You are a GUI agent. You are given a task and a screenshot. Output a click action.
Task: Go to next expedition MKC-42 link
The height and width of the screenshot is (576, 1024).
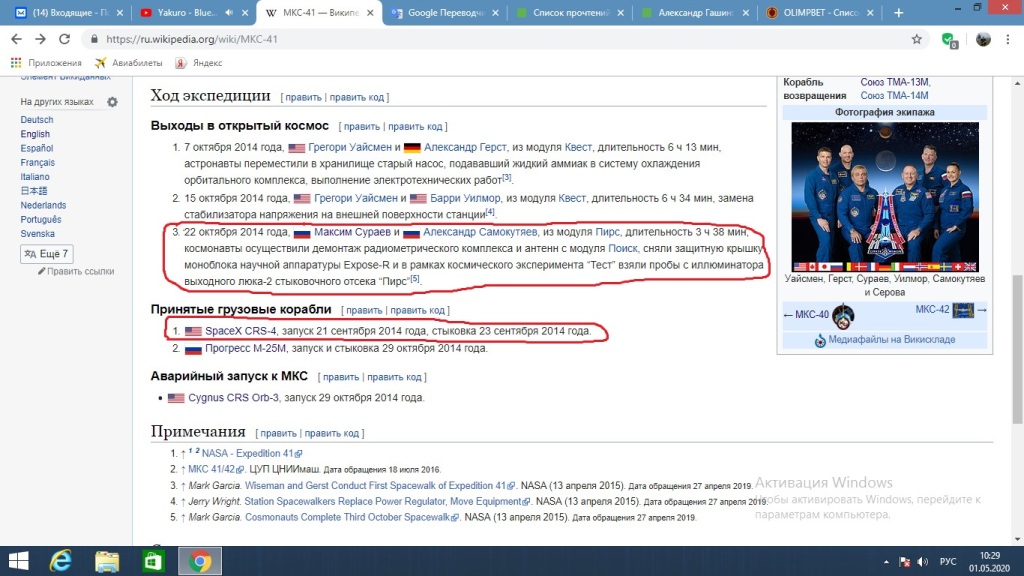click(932, 310)
